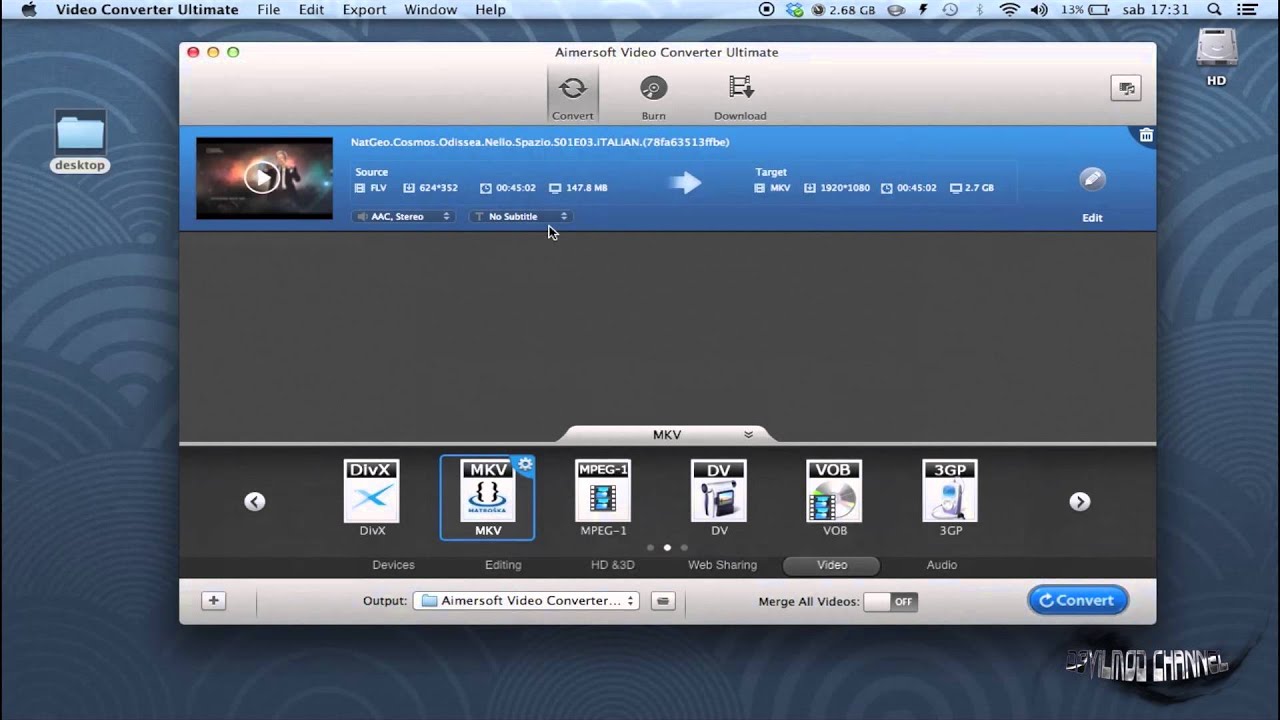Screen dimensions: 1280x720
Task: Click the volume icon in menu bar
Action: click(x=1040, y=10)
